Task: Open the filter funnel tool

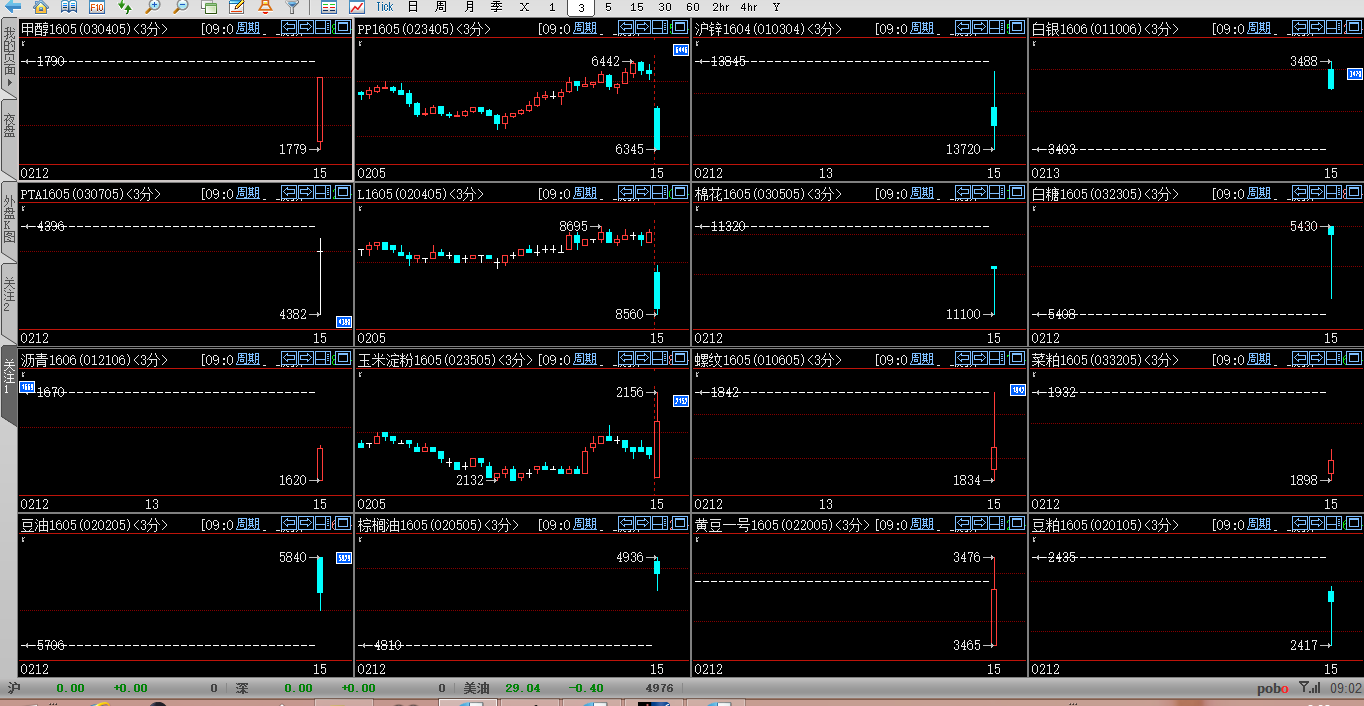Action: (292, 7)
